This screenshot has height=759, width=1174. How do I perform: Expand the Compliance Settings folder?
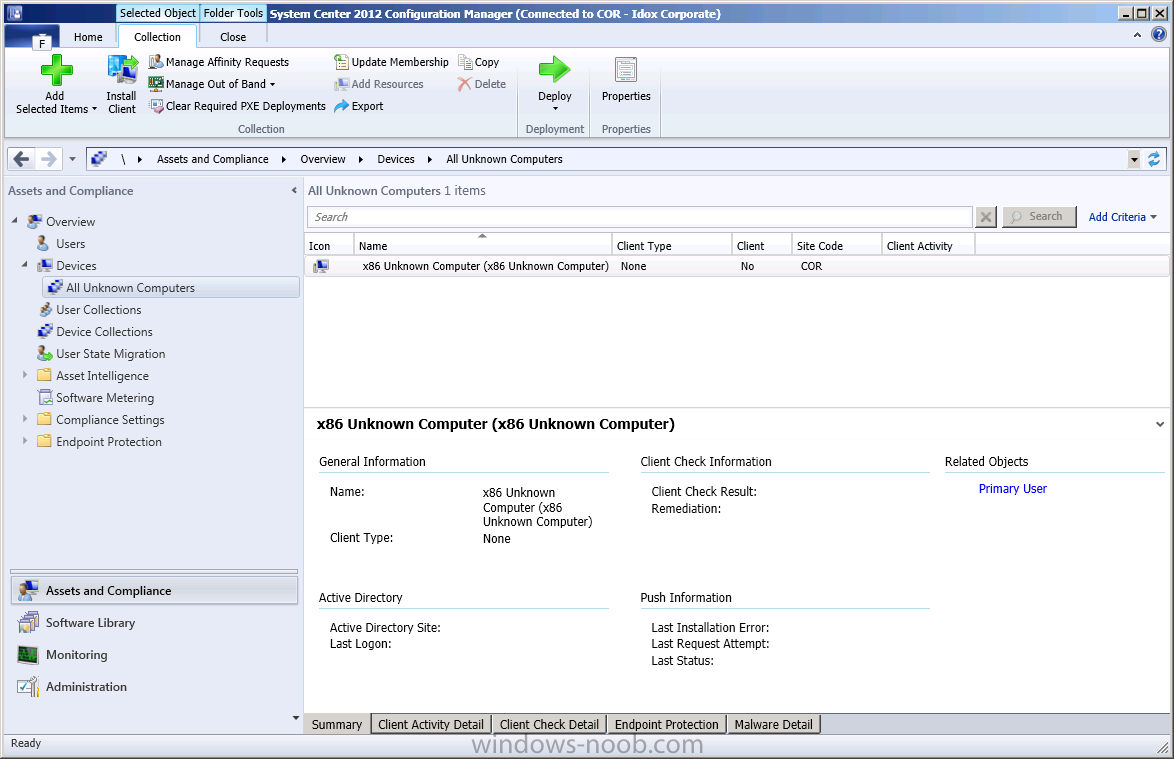pos(25,419)
